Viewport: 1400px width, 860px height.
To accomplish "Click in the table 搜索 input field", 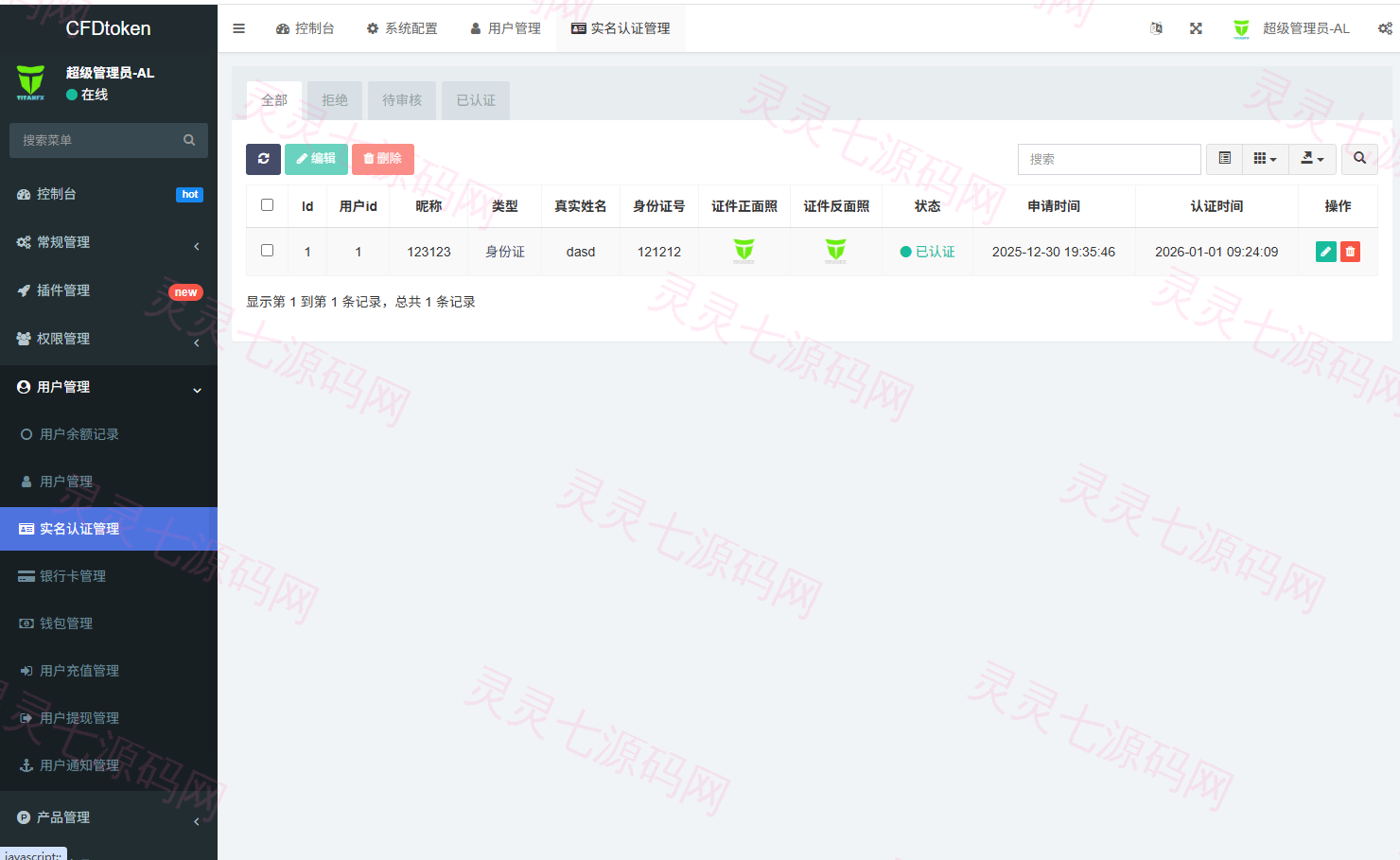I will click(1110, 159).
